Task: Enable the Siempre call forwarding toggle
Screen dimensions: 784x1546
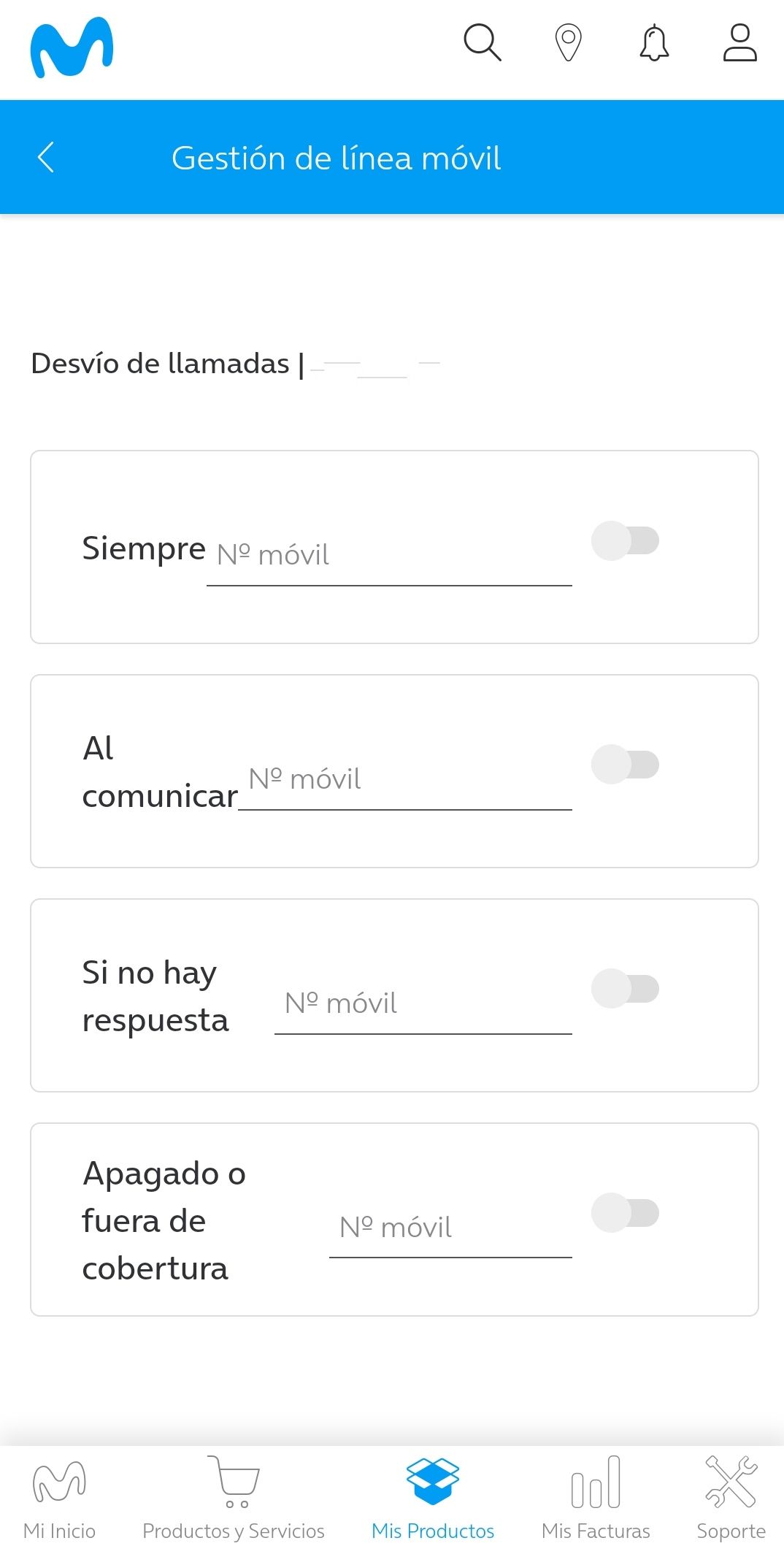Action: point(625,540)
